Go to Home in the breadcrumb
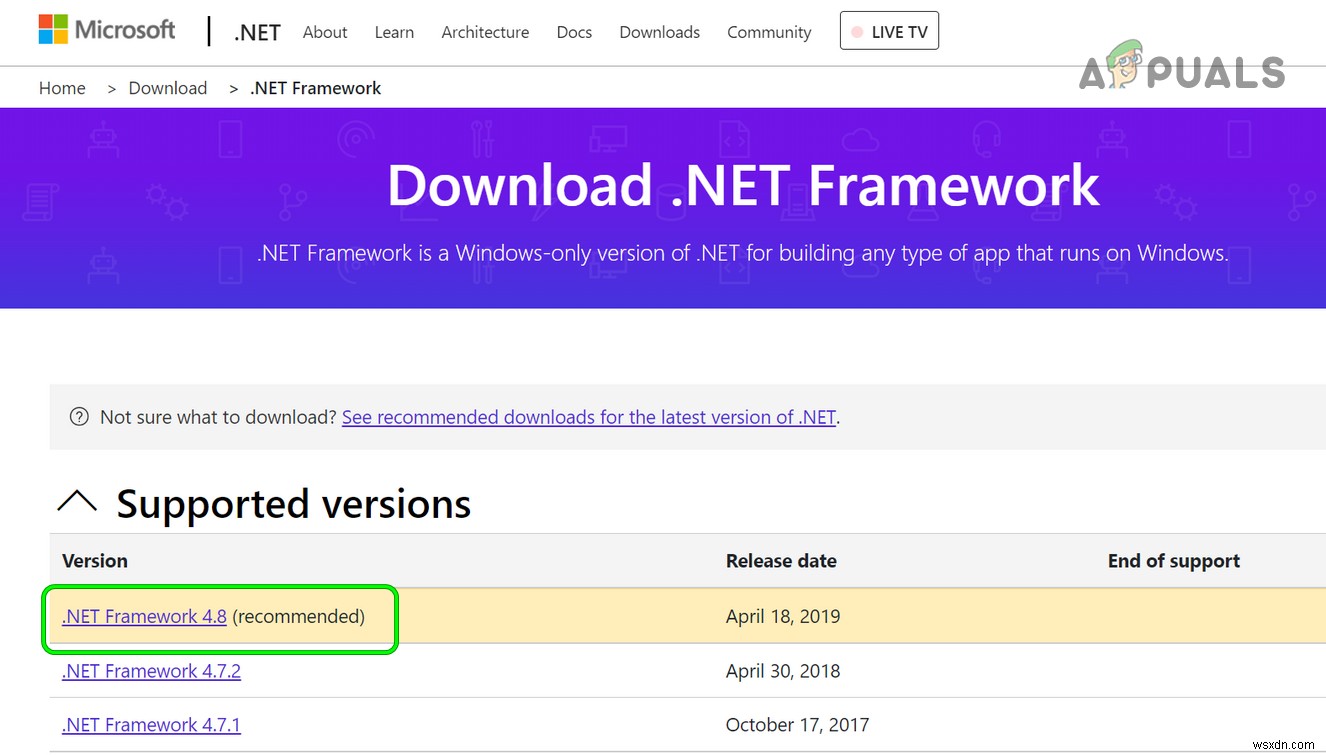 click(x=62, y=88)
